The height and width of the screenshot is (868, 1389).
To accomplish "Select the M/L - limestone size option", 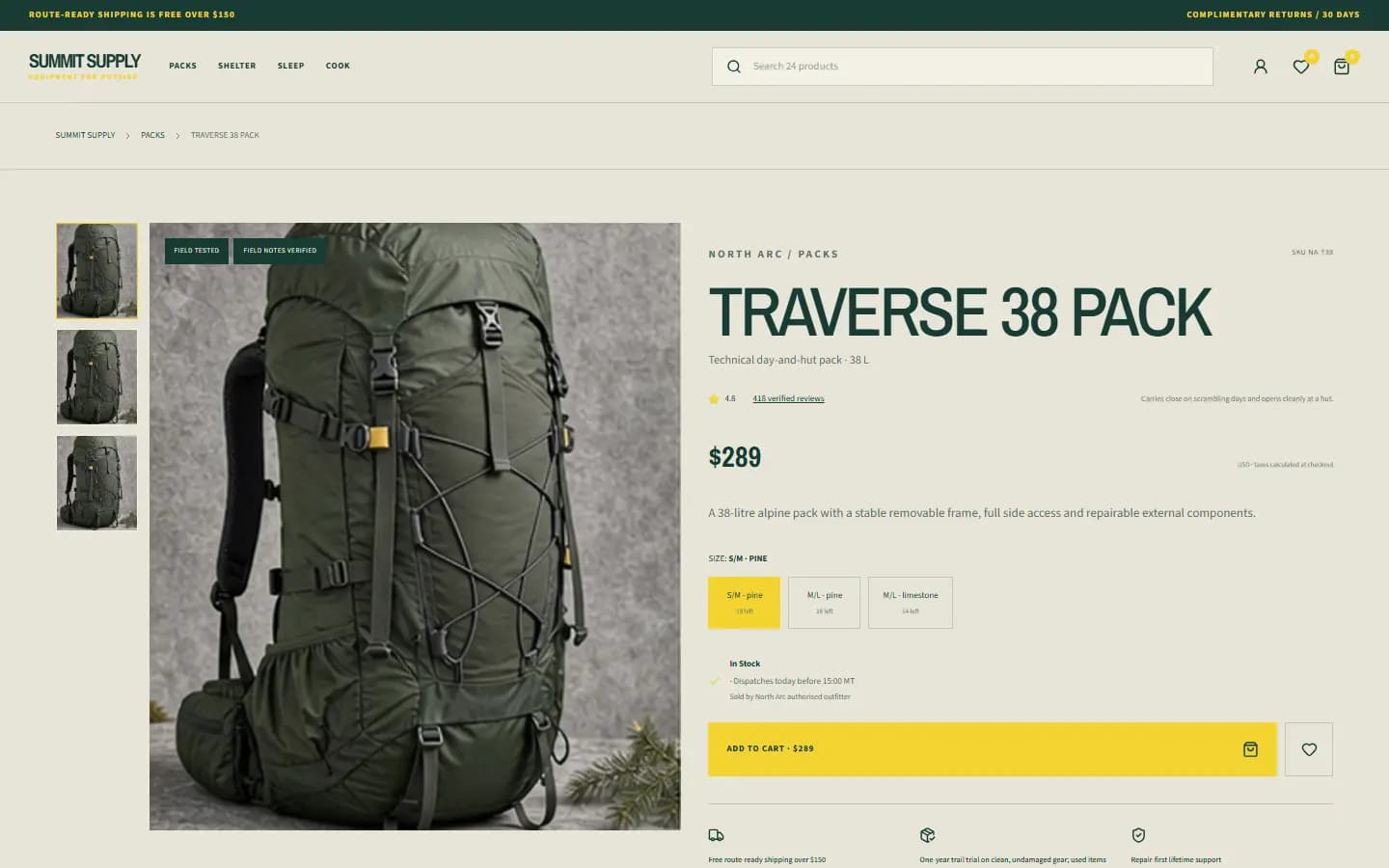I will coord(911,603).
